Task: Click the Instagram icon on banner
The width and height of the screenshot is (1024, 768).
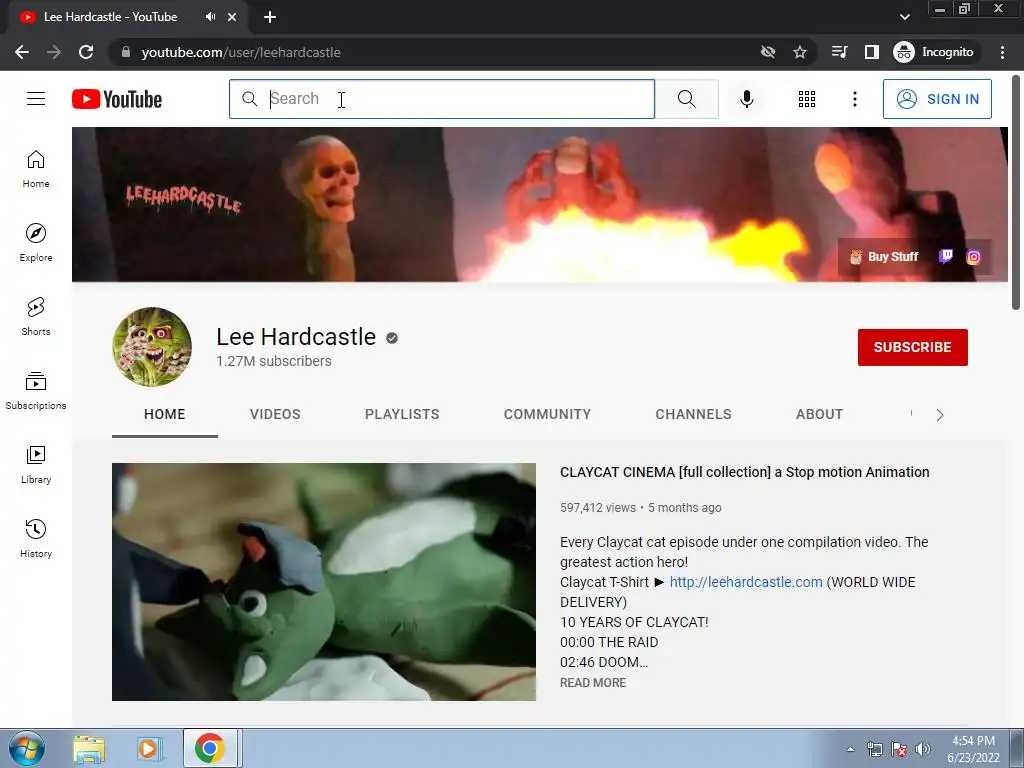Action: [x=973, y=257]
